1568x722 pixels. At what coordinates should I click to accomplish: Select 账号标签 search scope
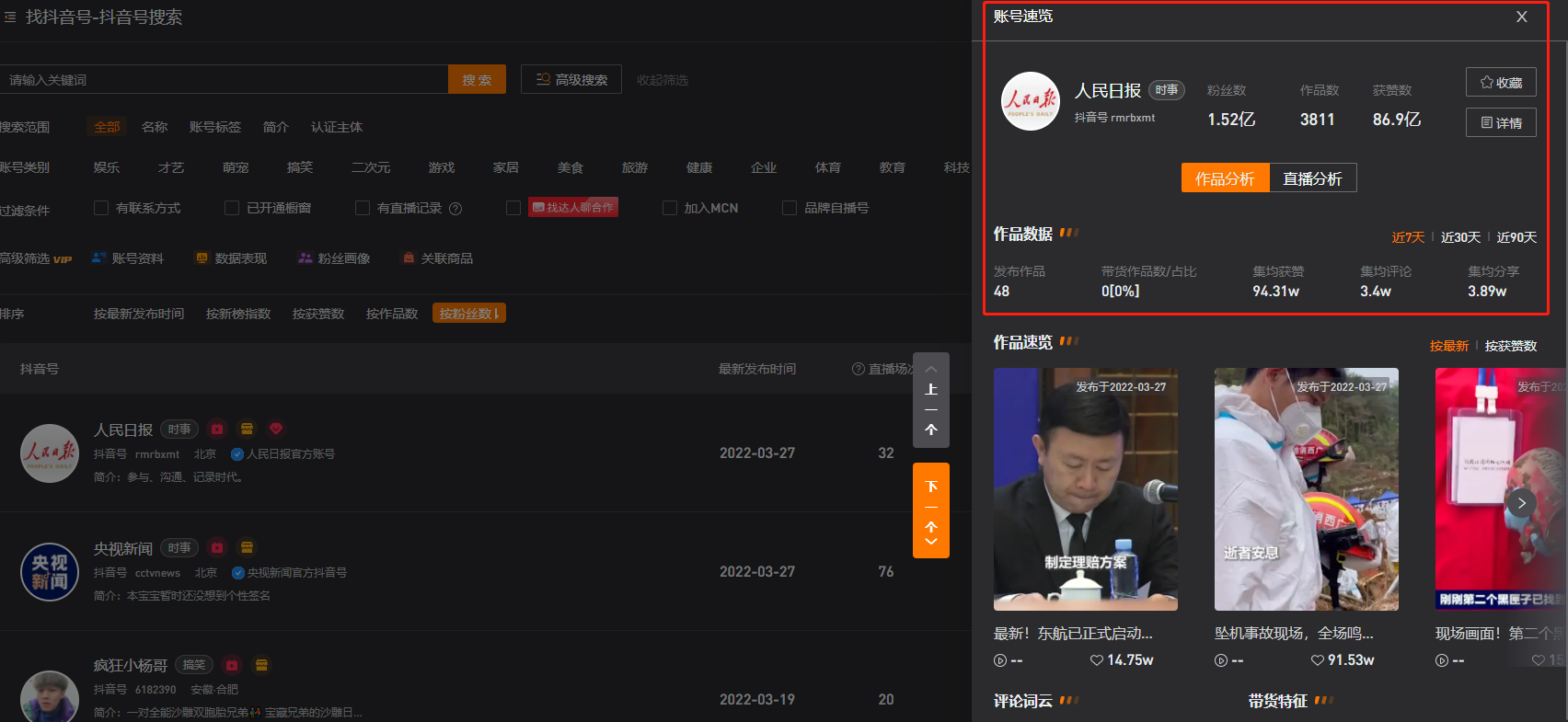click(x=215, y=127)
